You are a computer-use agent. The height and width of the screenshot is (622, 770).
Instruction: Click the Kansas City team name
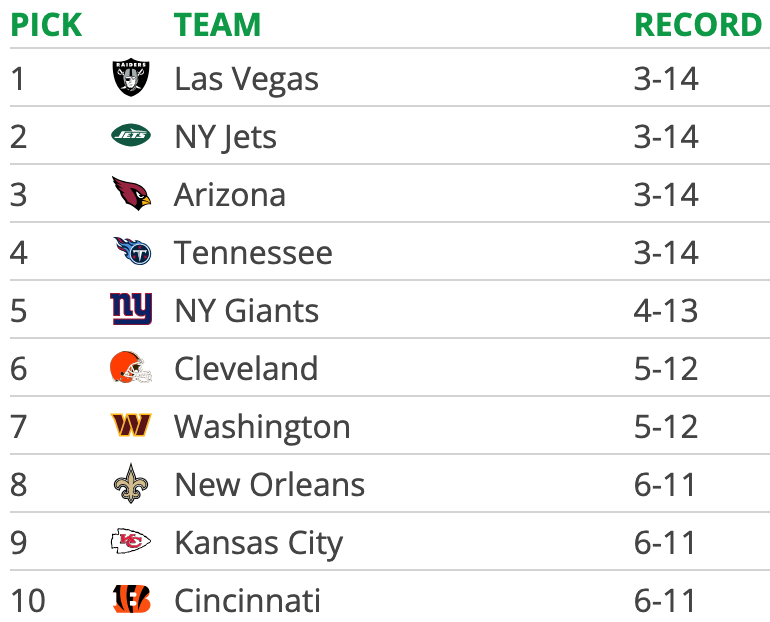(x=258, y=543)
